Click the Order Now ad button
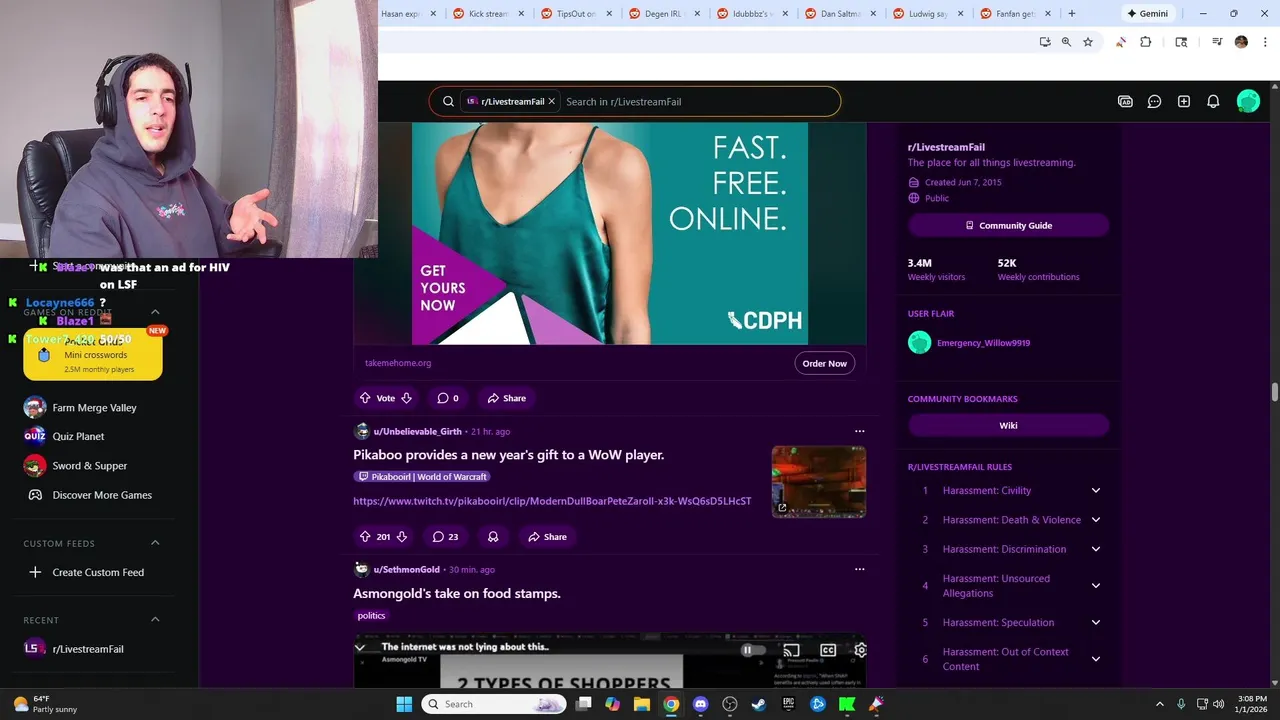Viewport: 1280px width, 720px height. 825,363
